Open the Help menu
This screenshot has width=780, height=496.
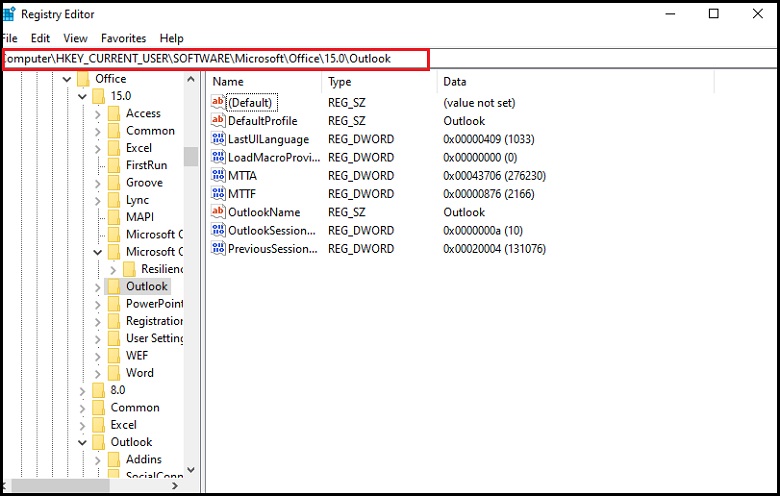[x=172, y=38]
